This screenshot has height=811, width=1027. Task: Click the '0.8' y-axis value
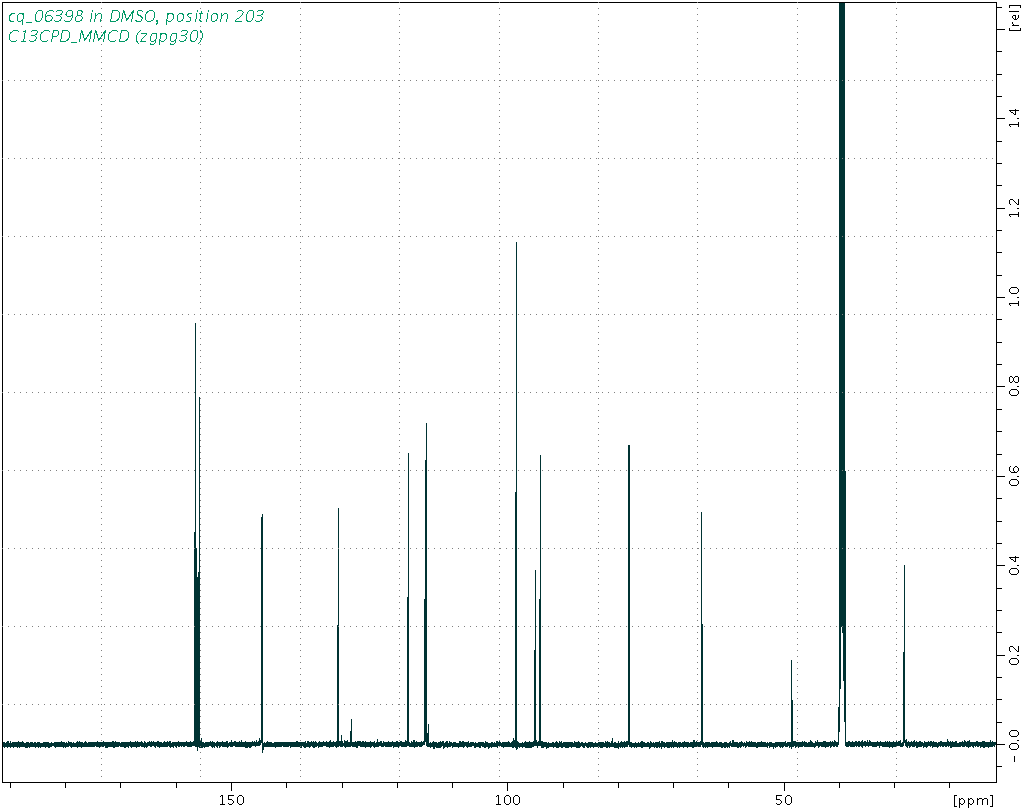pyautogui.click(x=1015, y=385)
